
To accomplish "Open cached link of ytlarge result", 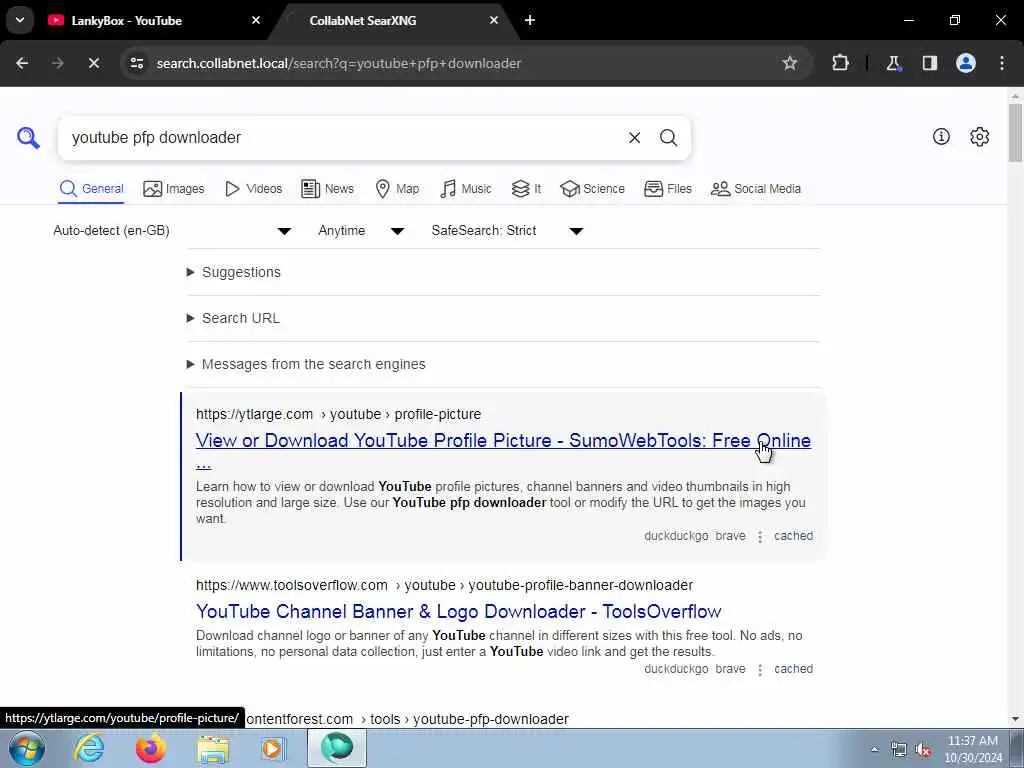I will point(793,536).
